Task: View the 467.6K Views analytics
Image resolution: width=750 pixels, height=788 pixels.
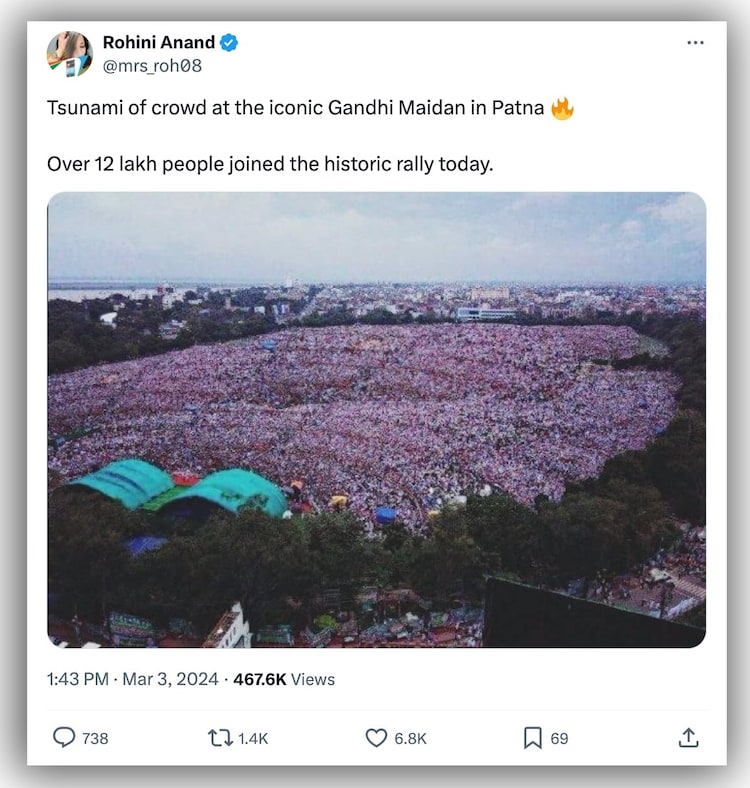Action: 284,680
